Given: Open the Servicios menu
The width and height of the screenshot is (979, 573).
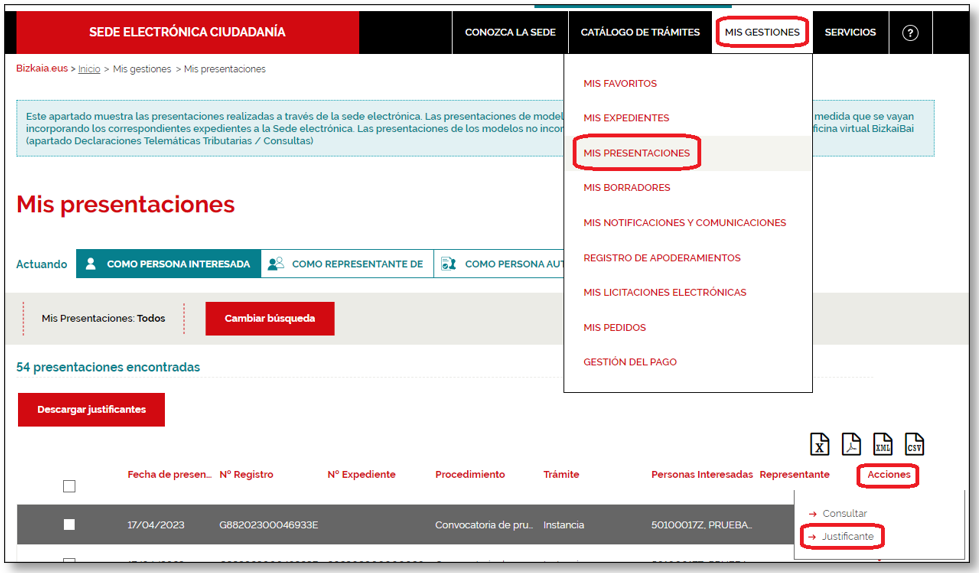Looking at the screenshot, I should pyautogui.click(x=850, y=32).
